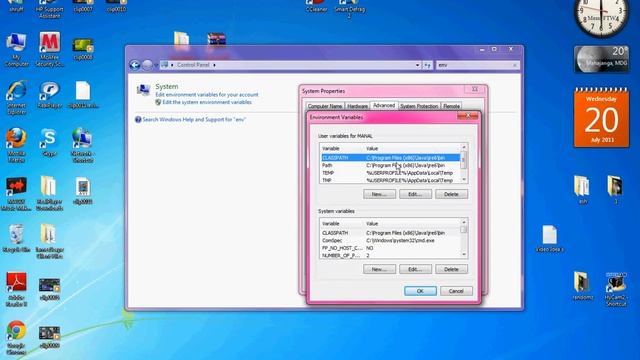This screenshot has height=360, width=640.
Task: Click Edit under User variables
Action: [x=415, y=194]
